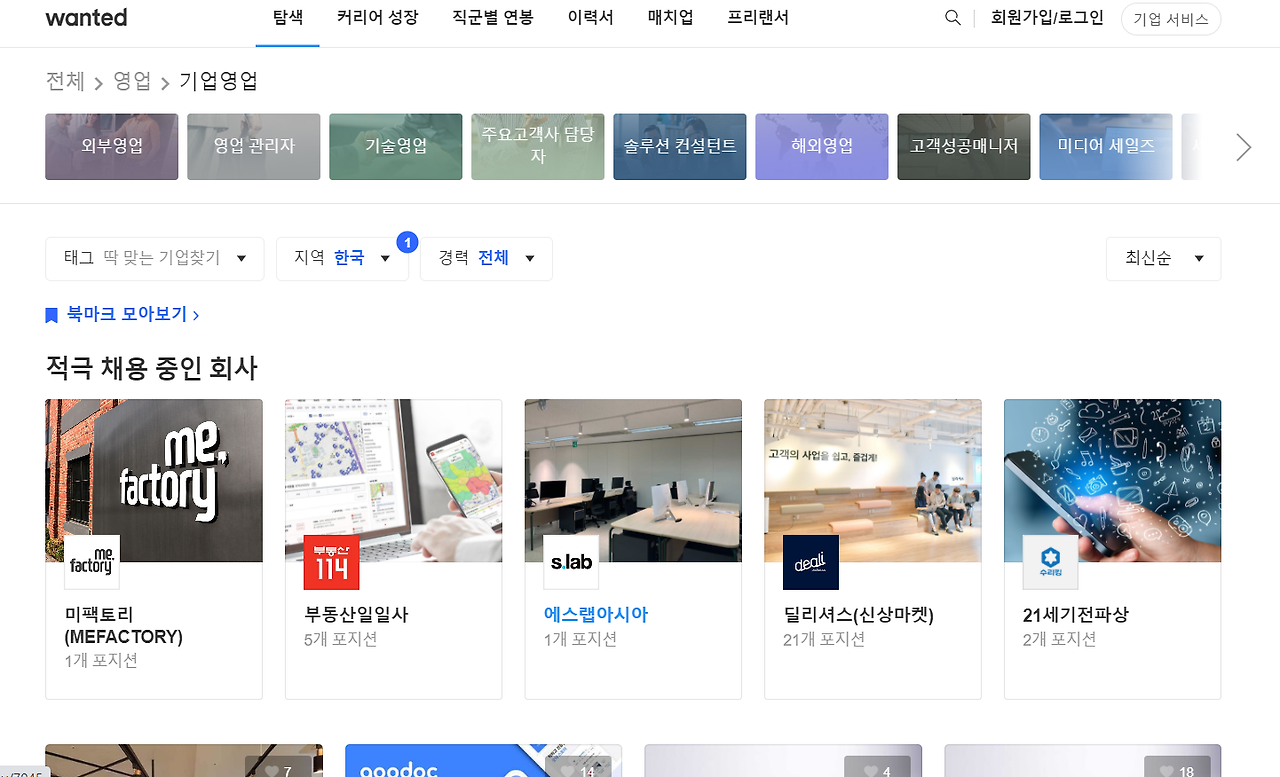Image resolution: width=1280 pixels, height=777 pixels.
Task: Open the 에스랩아시아 office photo
Action: (633, 481)
